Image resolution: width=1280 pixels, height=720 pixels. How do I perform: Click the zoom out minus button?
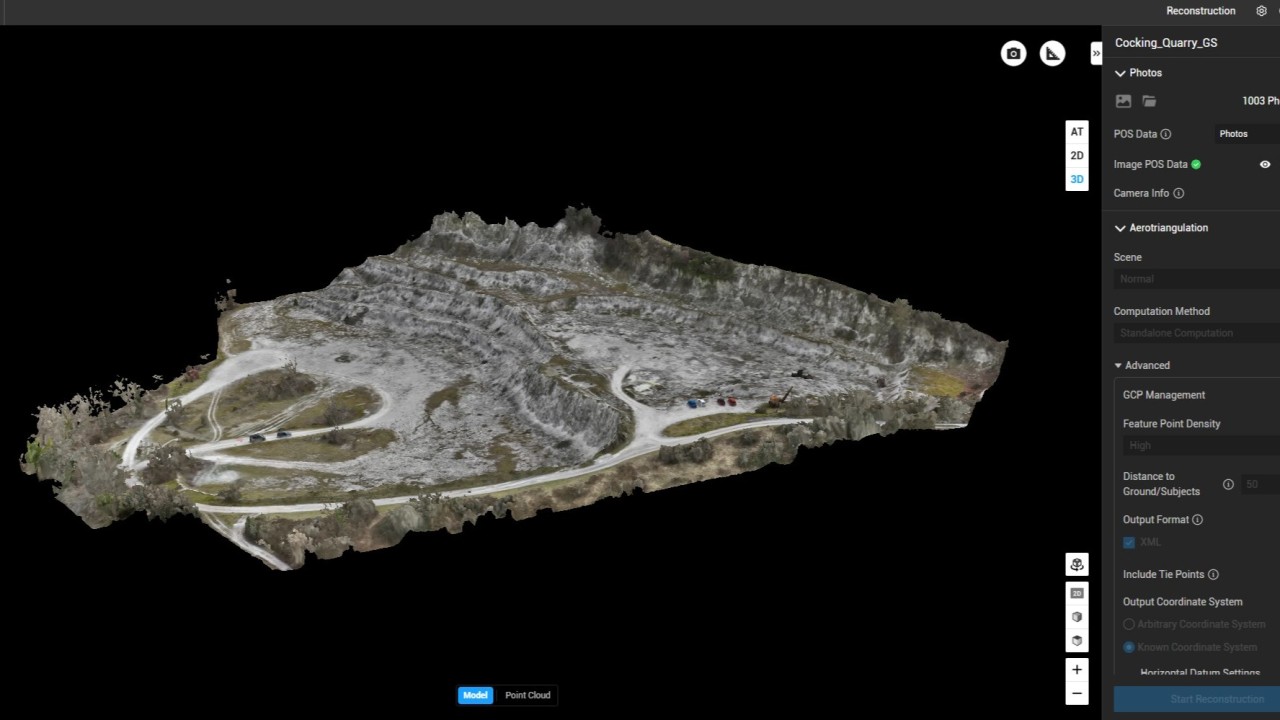(x=1076, y=693)
